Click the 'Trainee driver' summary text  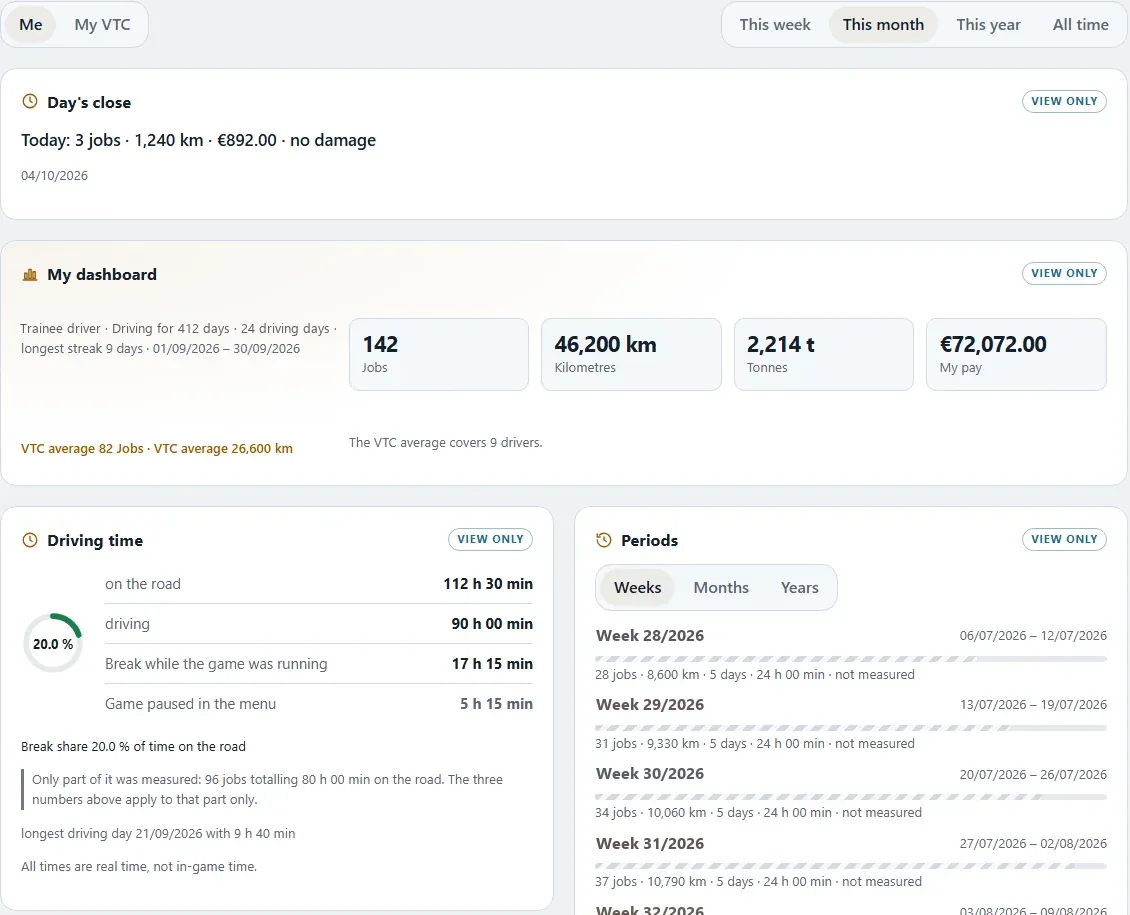click(179, 339)
